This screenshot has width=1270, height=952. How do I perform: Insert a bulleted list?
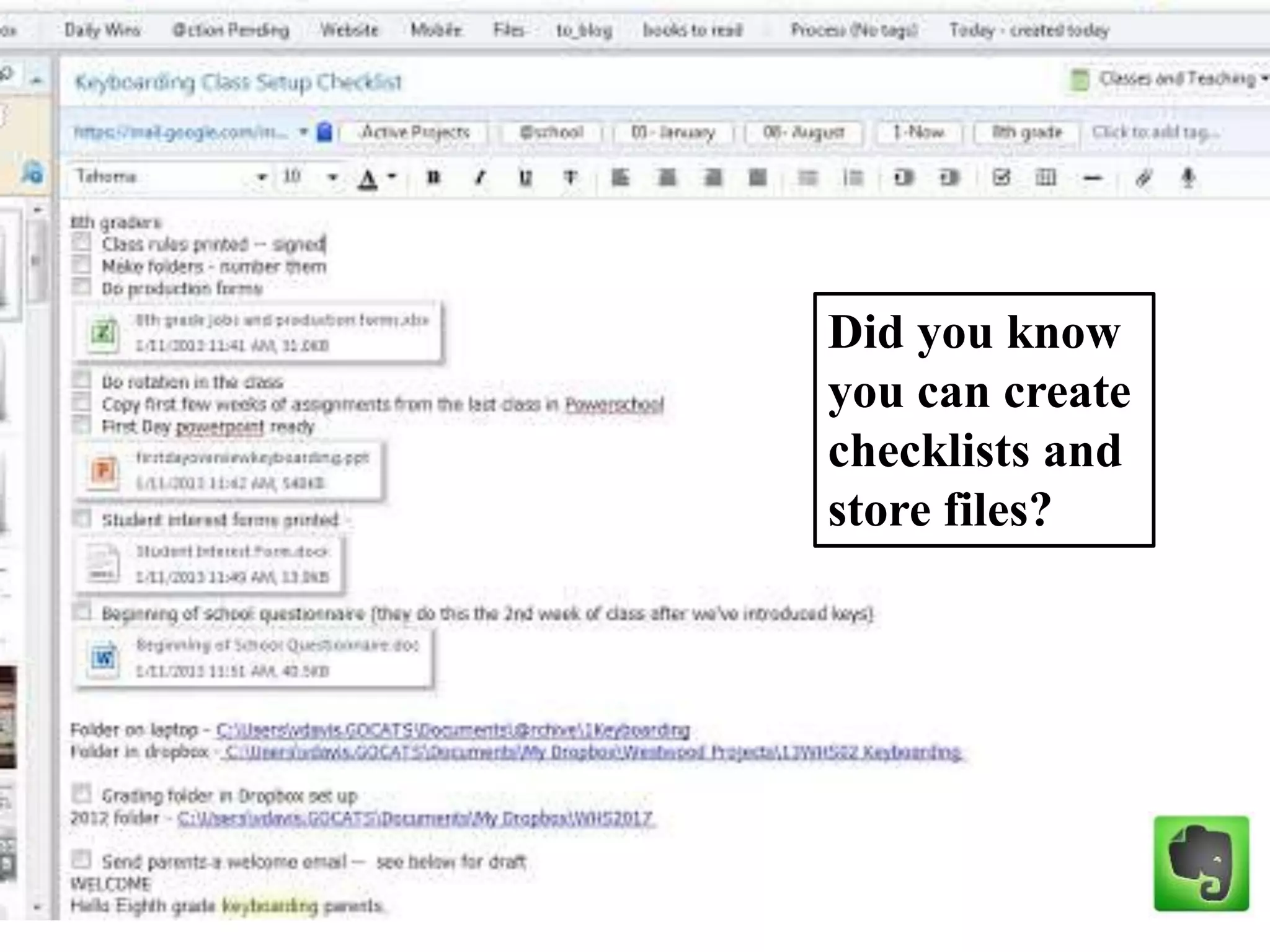point(807,178)
